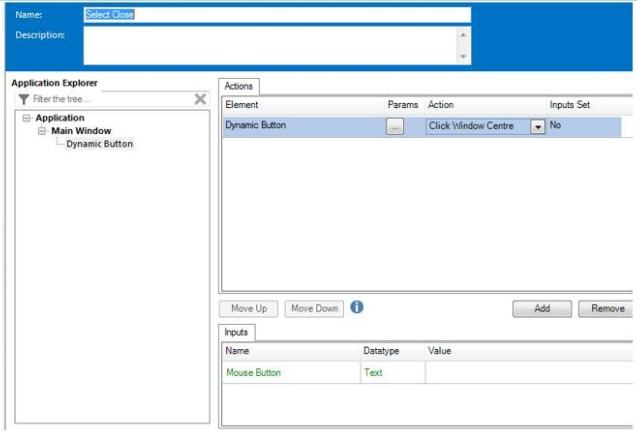This screenshot has width=637, height=432.
Task: Switch to the Actions tab
Action: pos(239,87)
